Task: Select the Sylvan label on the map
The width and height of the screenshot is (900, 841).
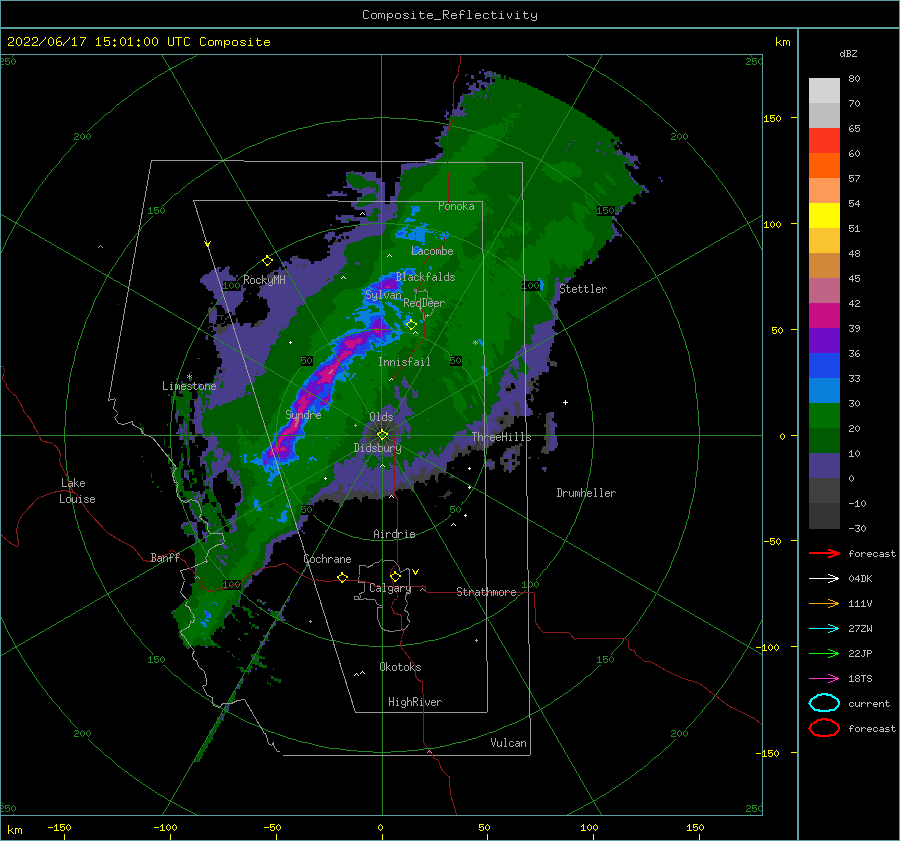Action: coord(383,294)
